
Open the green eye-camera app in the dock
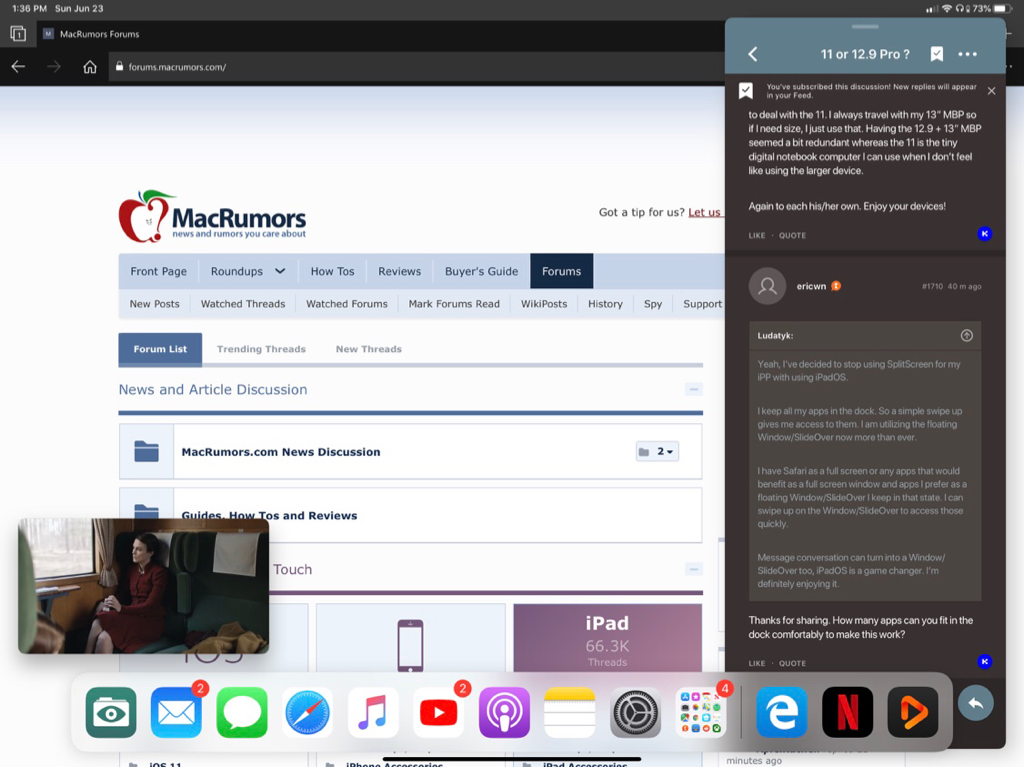pos(111,712)
